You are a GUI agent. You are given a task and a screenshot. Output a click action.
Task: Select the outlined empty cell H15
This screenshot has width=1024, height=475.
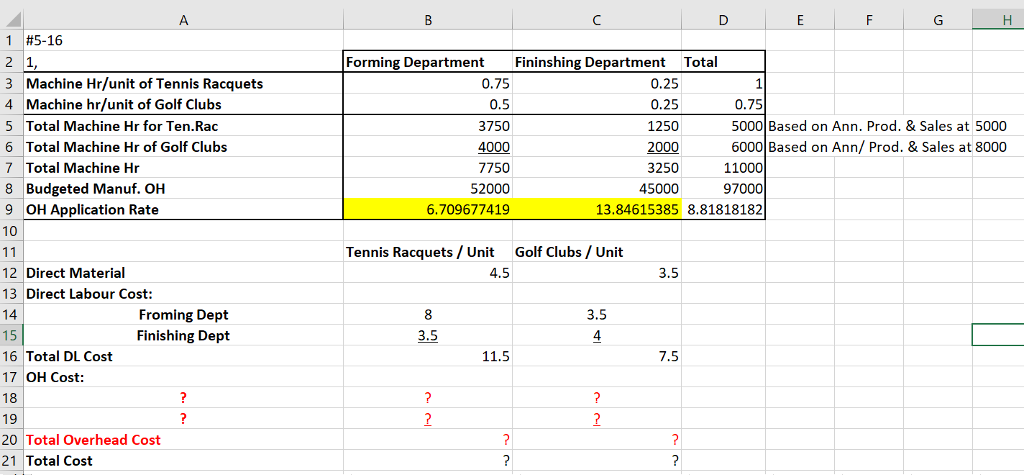point(998,335)
